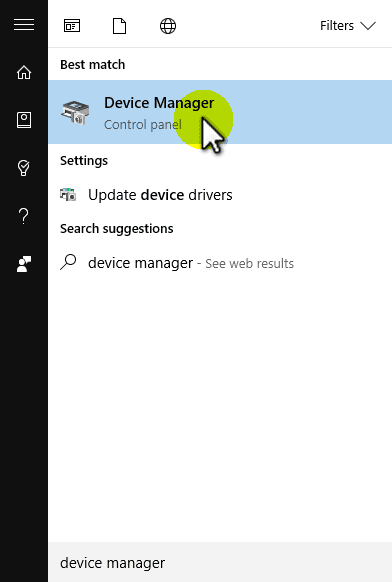Screen dimensions: 392x582
Task: Open the question mark help icon
Action: [x=24, y=216]
